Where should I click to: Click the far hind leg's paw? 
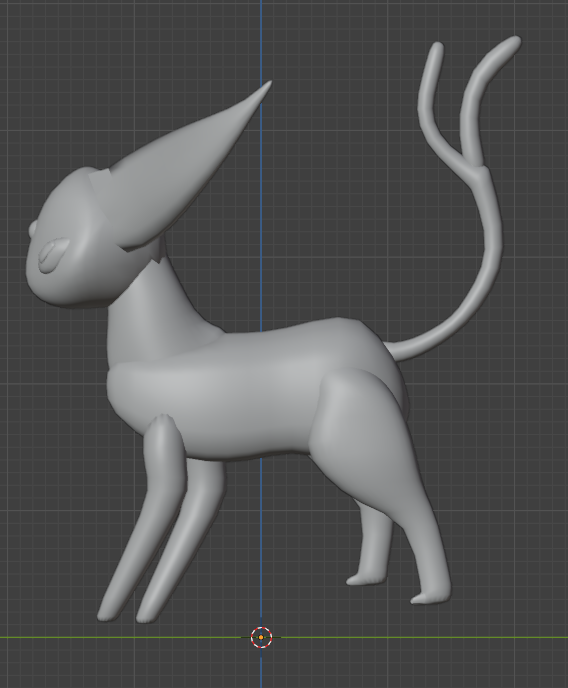366,579
